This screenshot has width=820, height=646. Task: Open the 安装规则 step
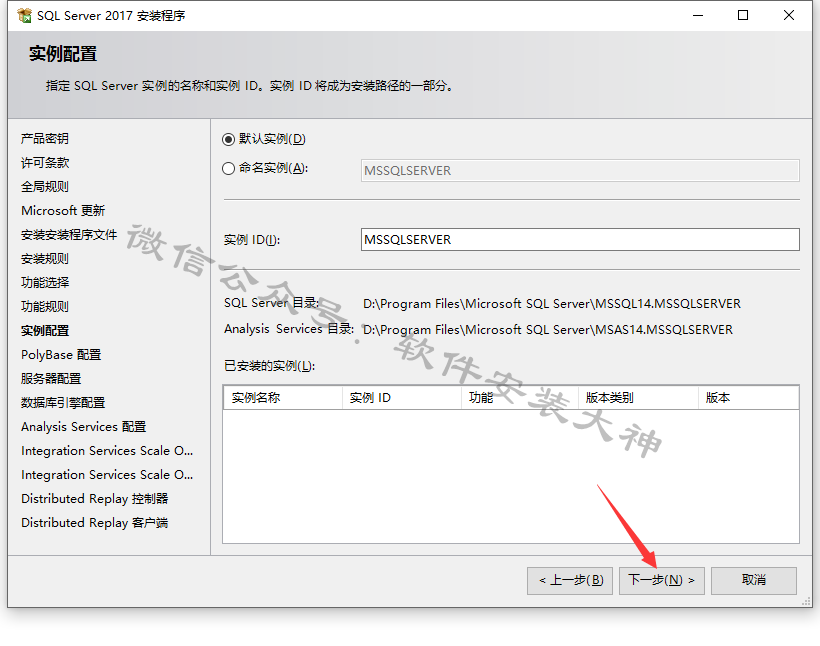point(45,259)
